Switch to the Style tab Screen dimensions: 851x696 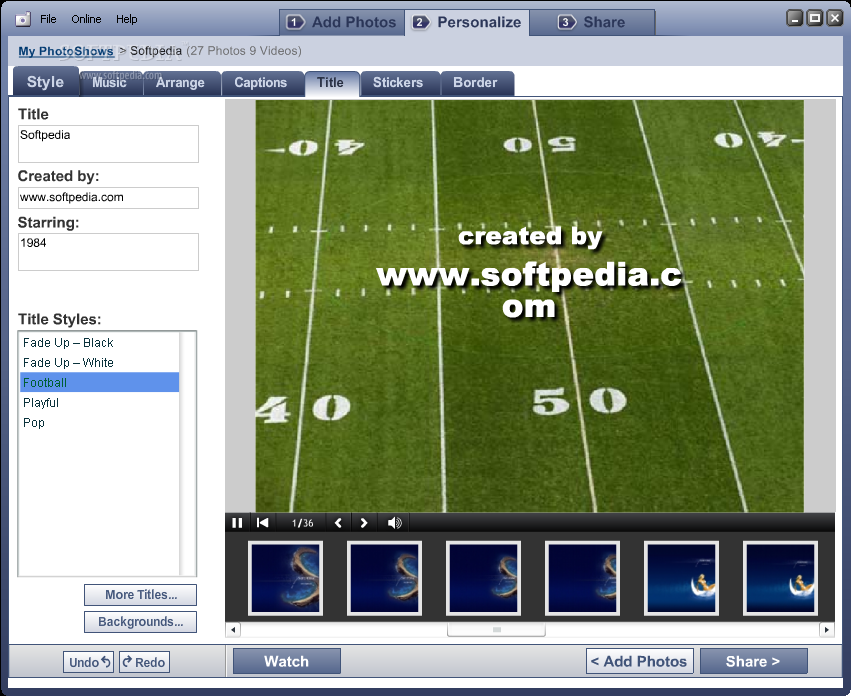pos(46,82)
